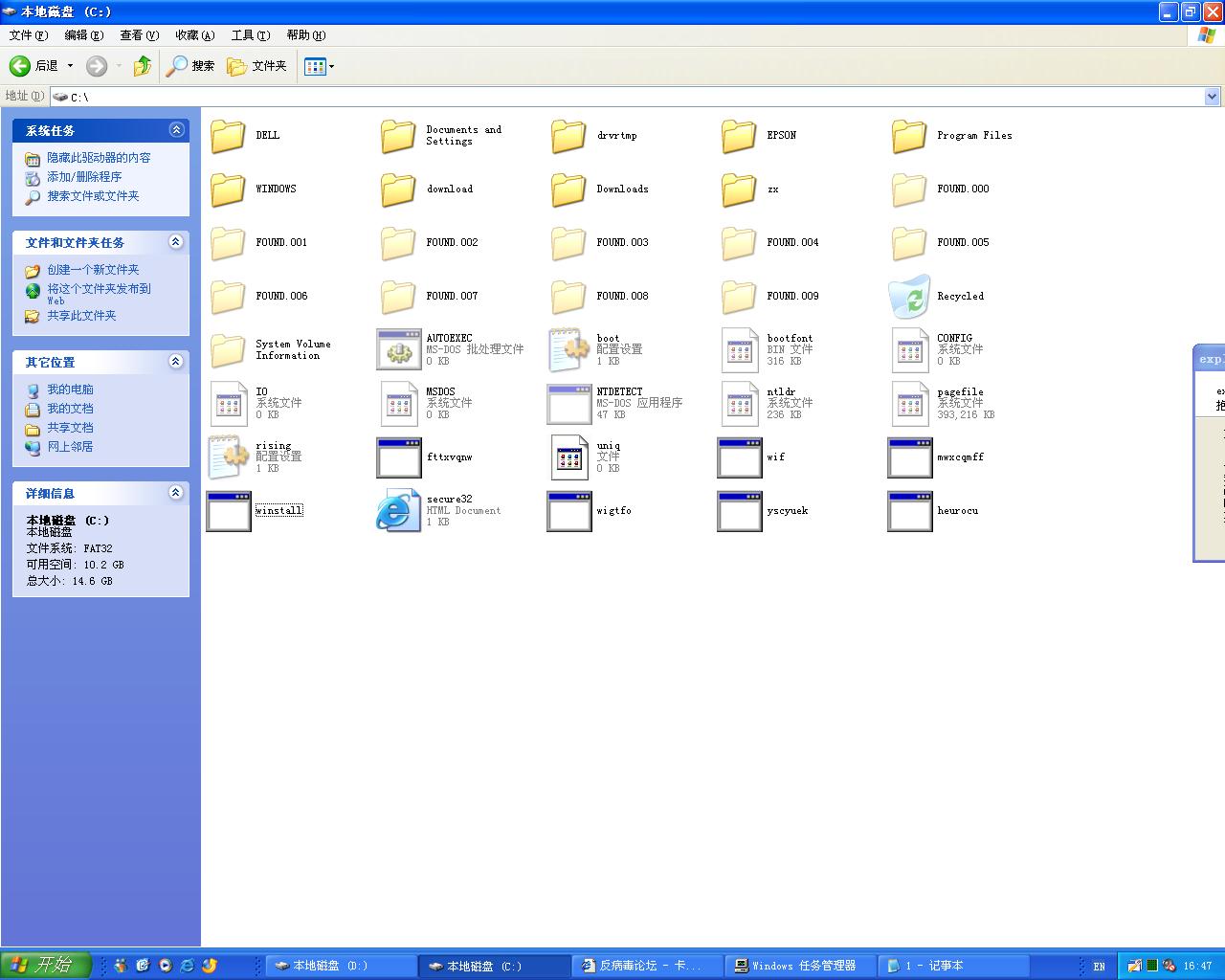The width and height of the screenshot is (1225, 980).
Task: Switch to 1 - 记事本 taskbar button
Action: (x=955, y=966)
